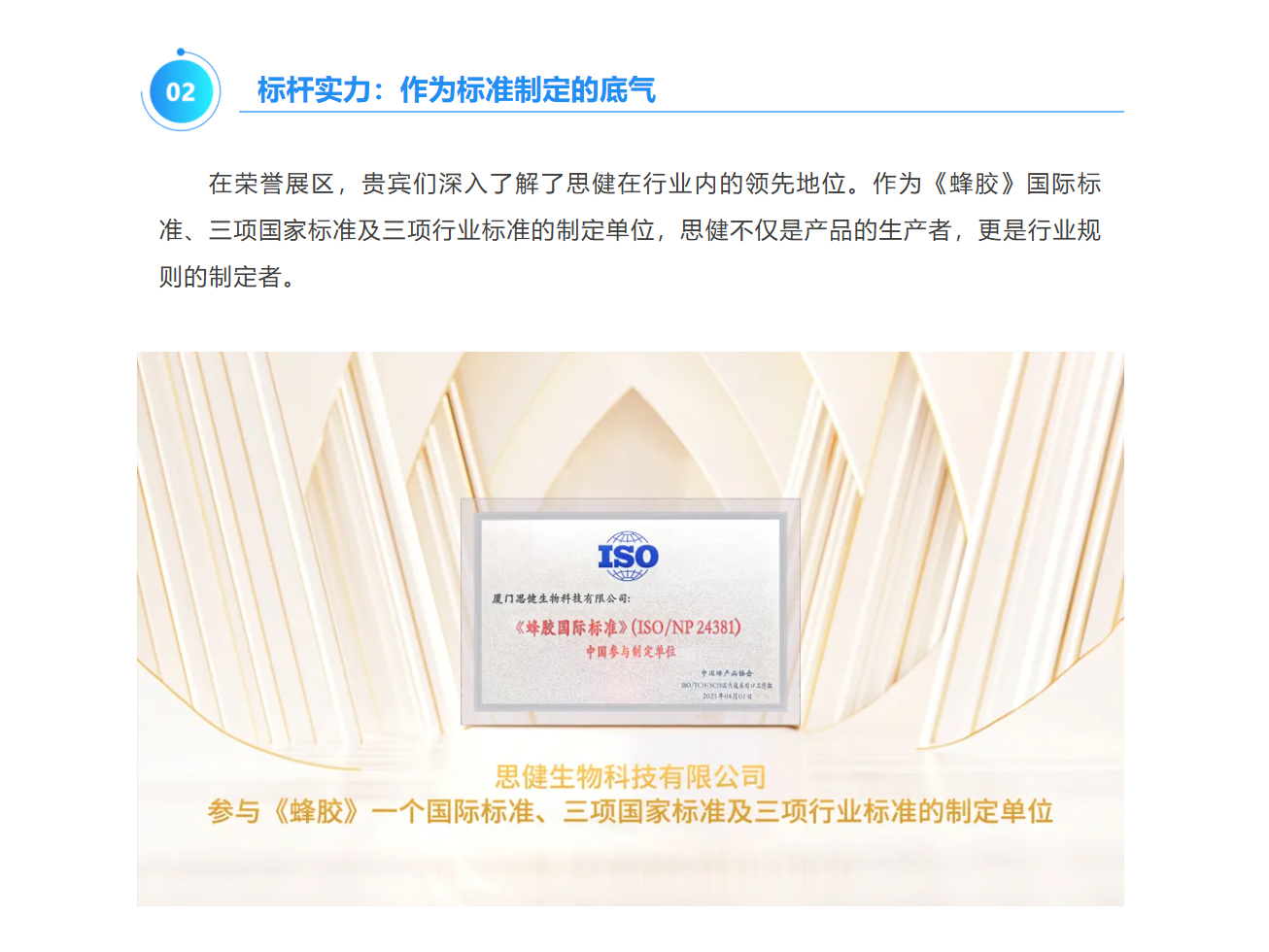Viewport: 1269px width, 952px height.
Task: Select 《蜂胶》 in the first paragraph line
Action: click(x=974, y=184)
